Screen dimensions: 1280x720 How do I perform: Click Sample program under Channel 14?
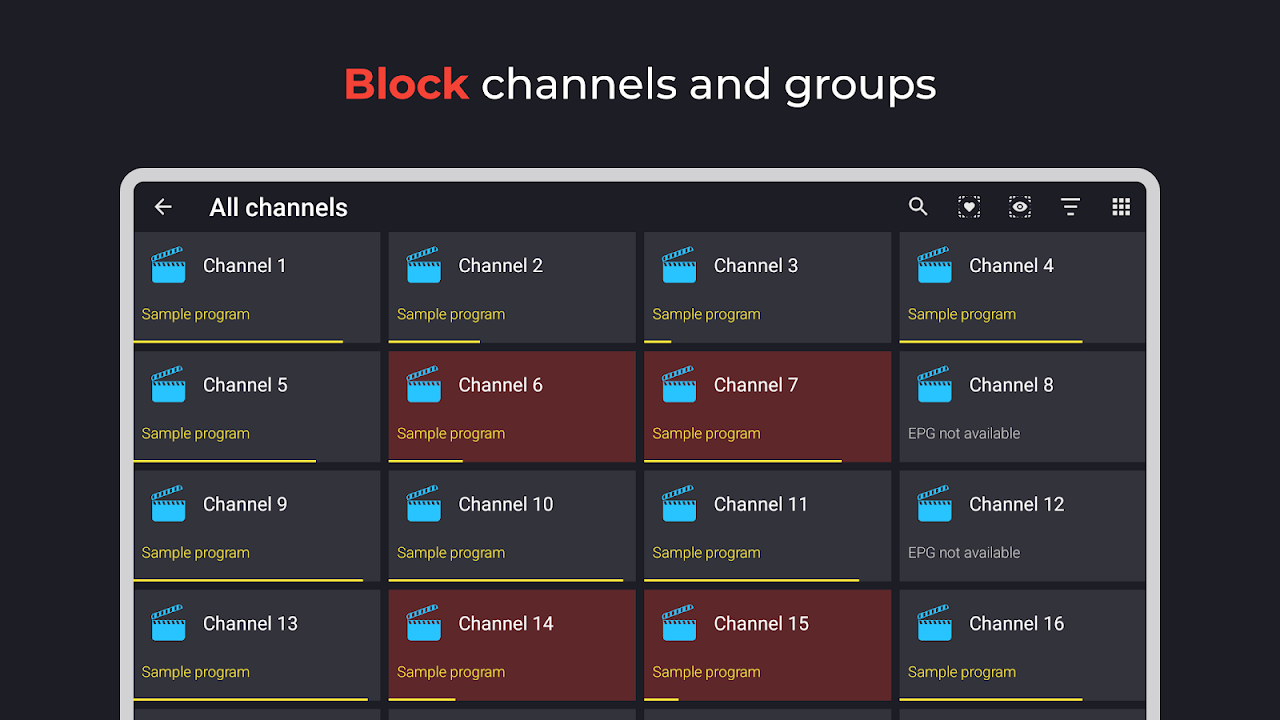[x=451, y=672]
